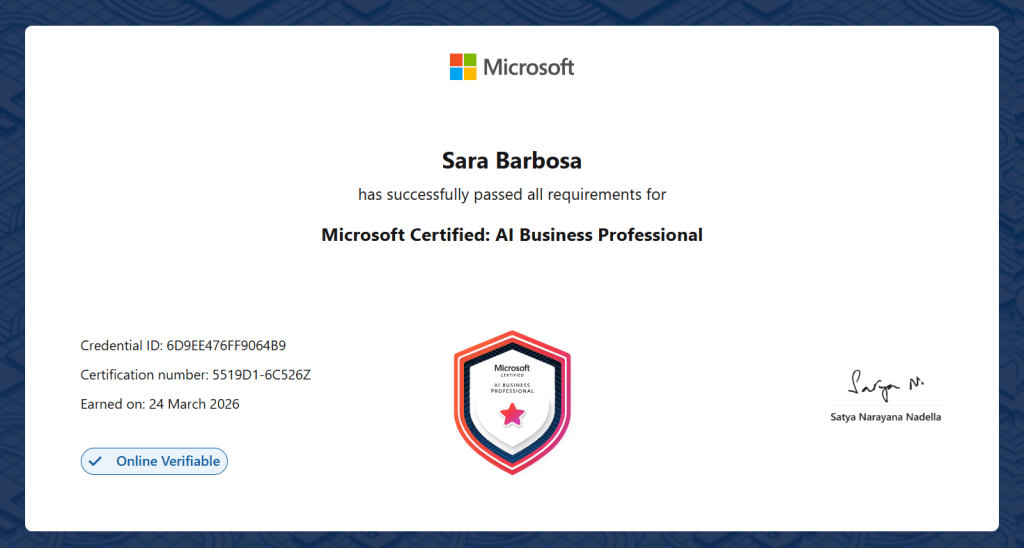Click the Microsoft wordmark text at top
Screen dimensions: 1024x548
(x=529, y=67)
